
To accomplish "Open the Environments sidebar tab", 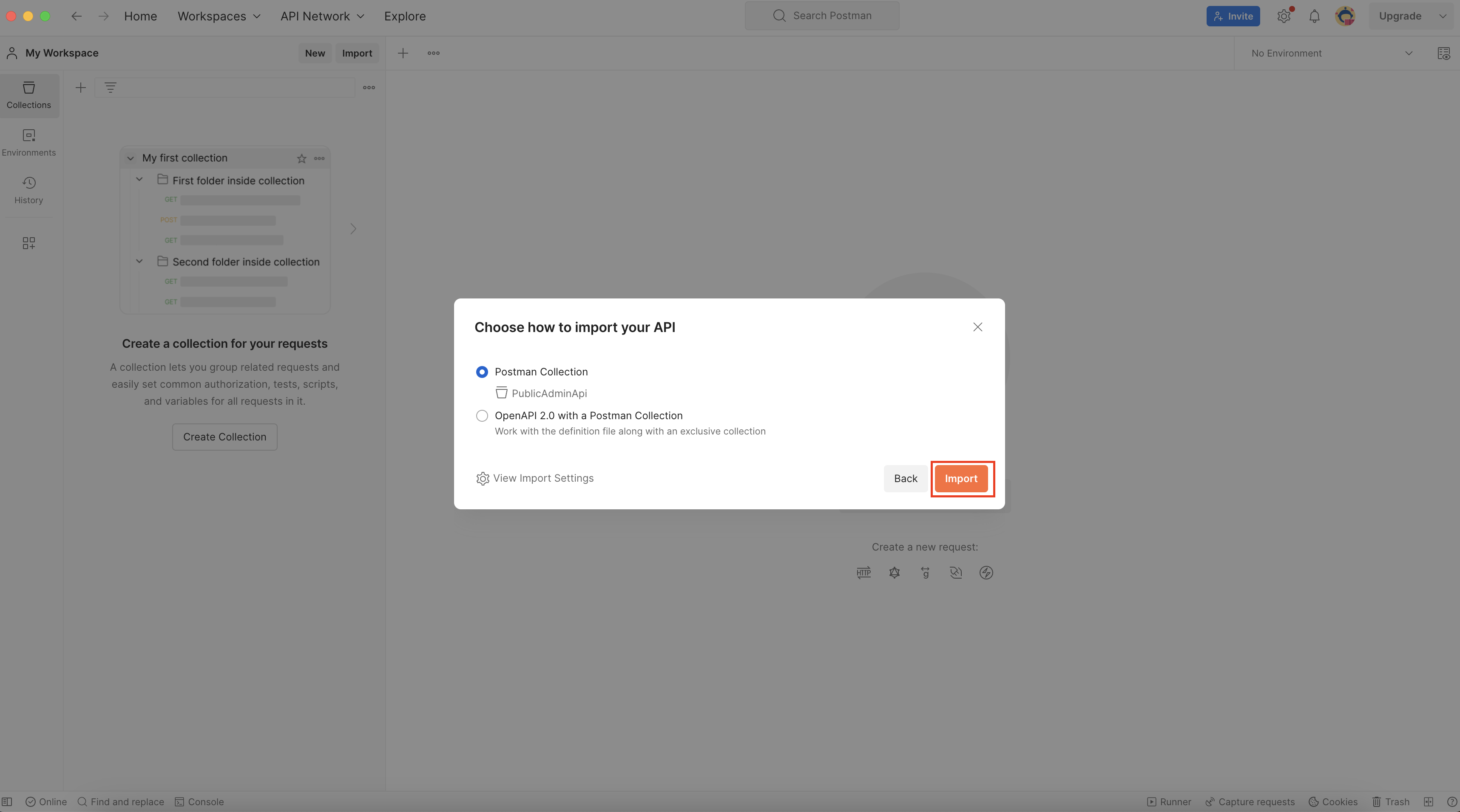I will point(29,143).
